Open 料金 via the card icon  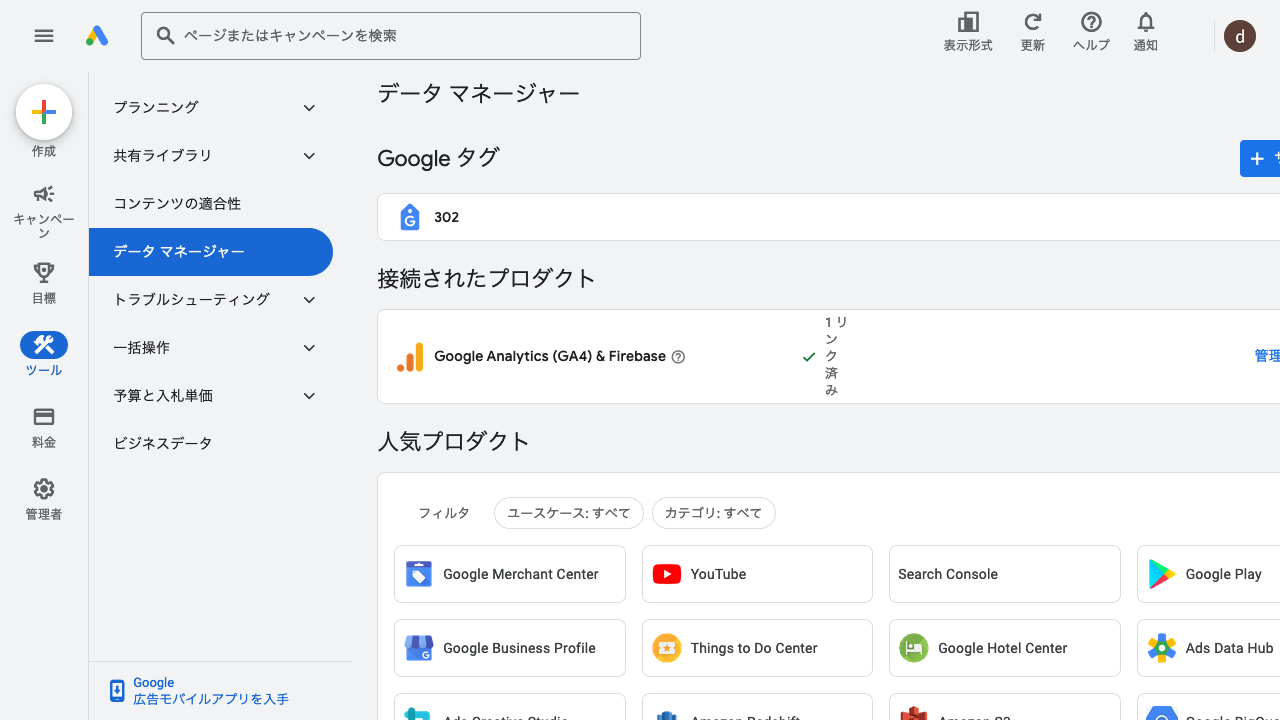(44, 417)
